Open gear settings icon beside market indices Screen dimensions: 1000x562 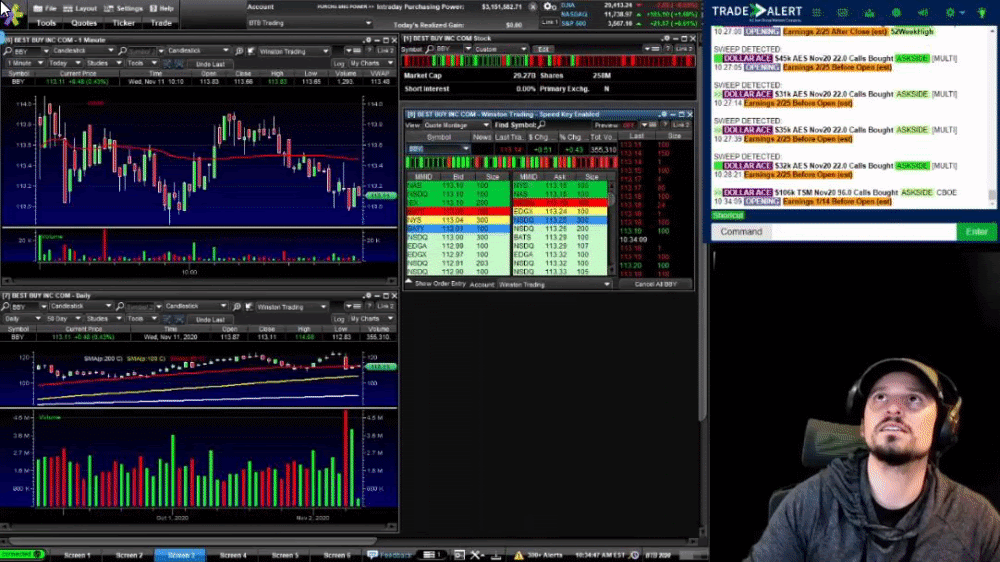[x=548, y=7]
